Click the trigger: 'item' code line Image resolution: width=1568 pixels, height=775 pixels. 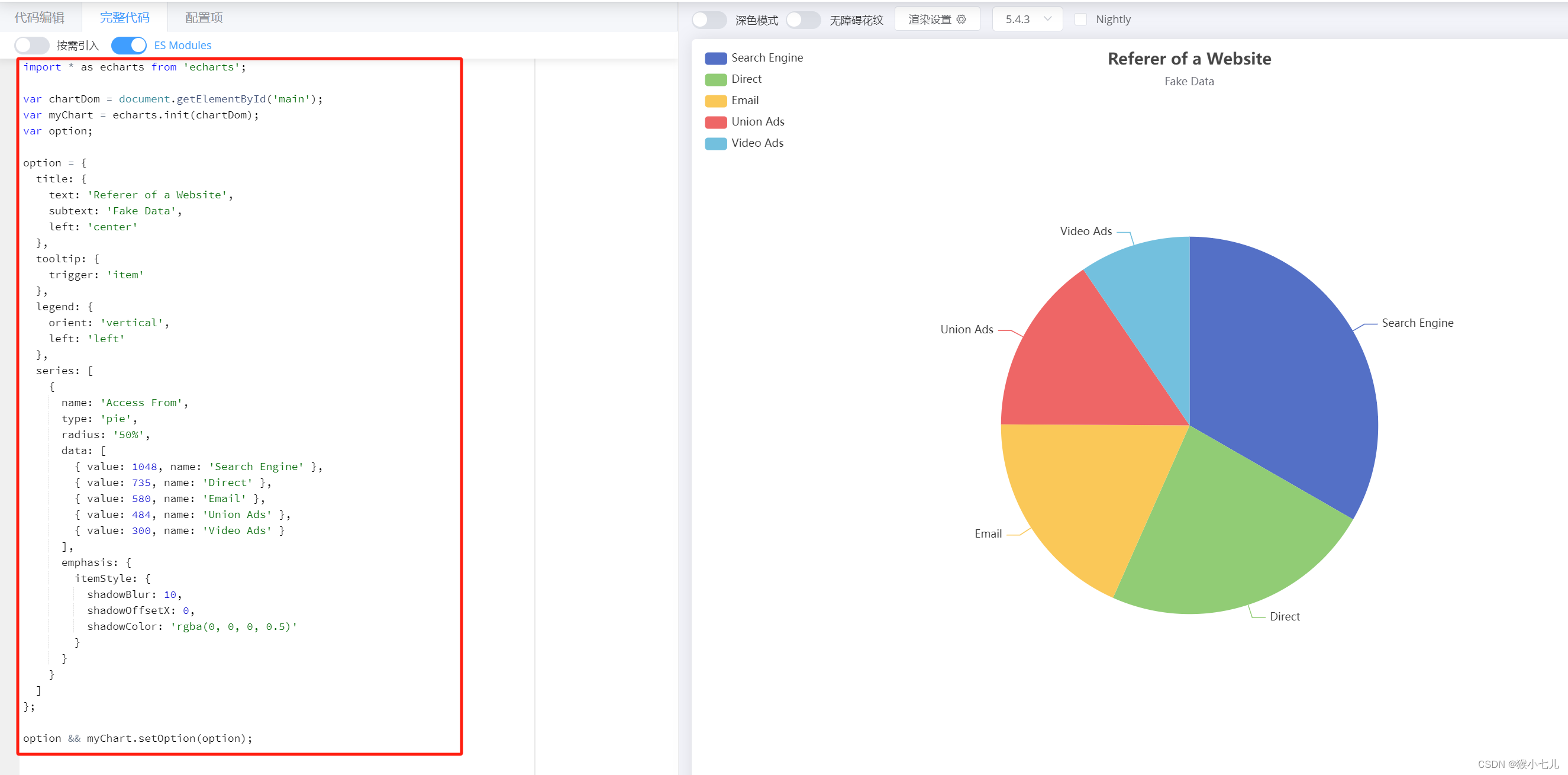click(x=96, y=275)
